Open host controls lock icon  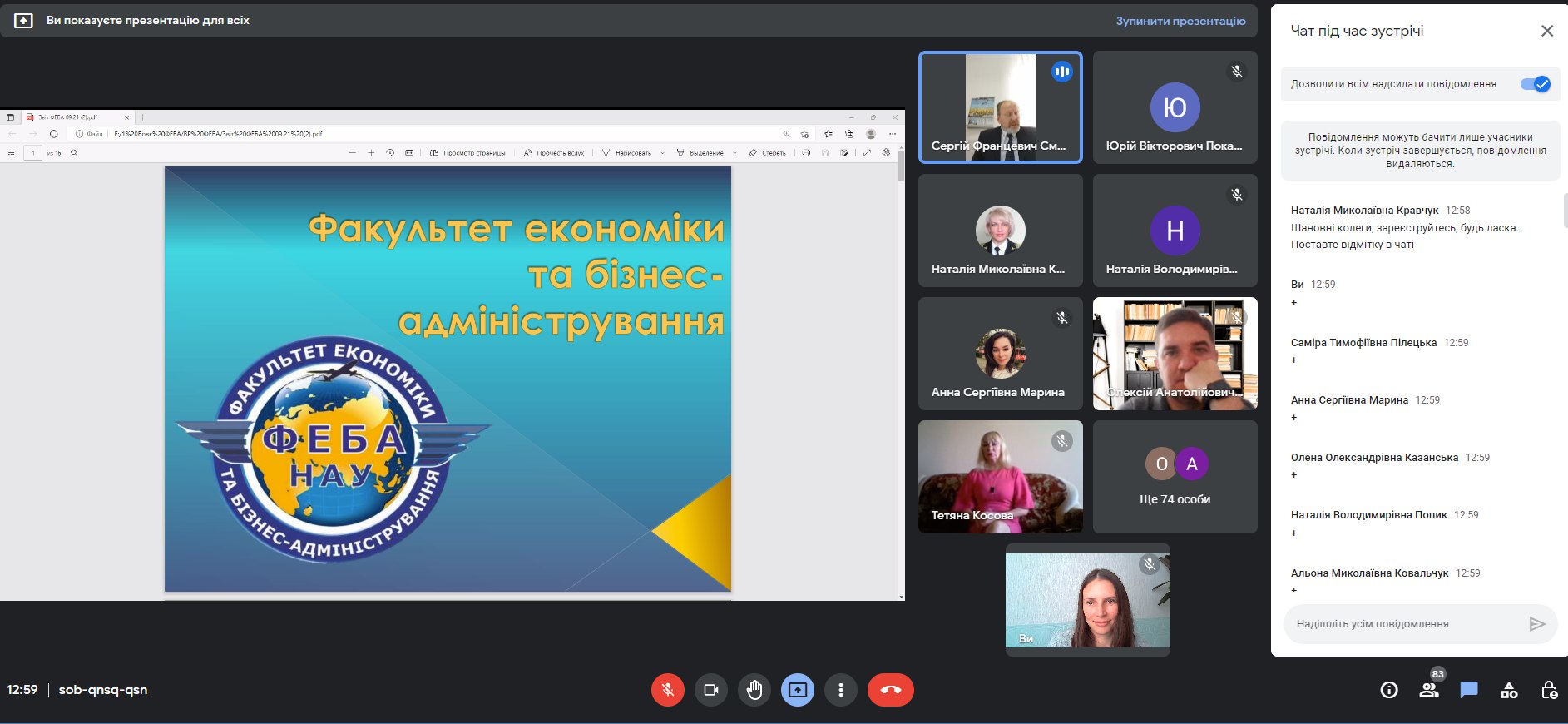(x=1549, y=690)
